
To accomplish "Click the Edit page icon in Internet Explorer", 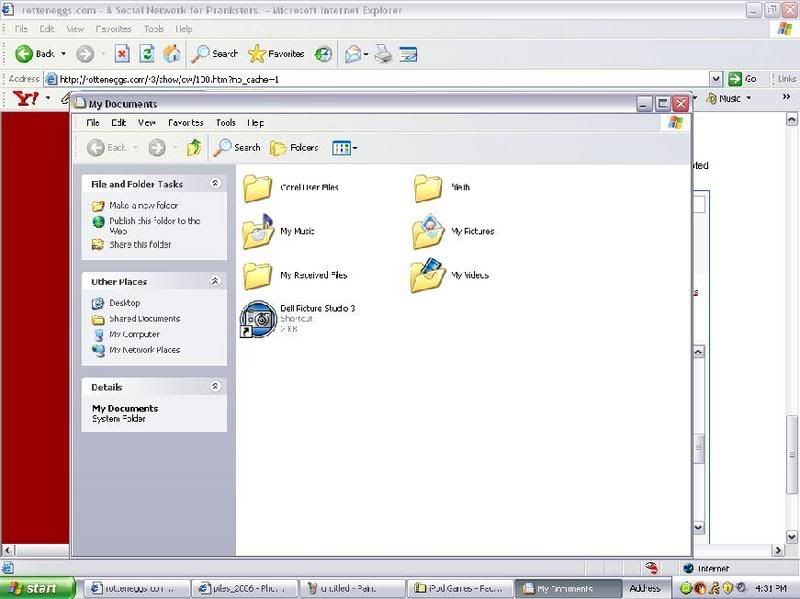I will 408,54.
